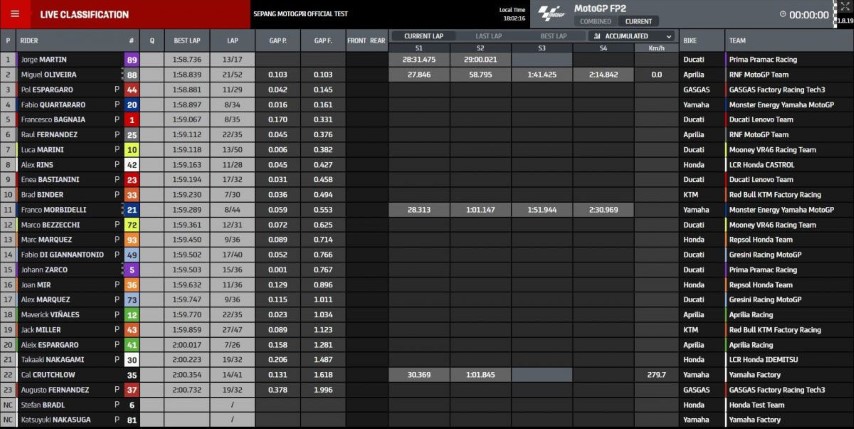Select the LAST LAP tab
Image resolution: width=854 pixels, height=429 pixels.
[489, 36]
